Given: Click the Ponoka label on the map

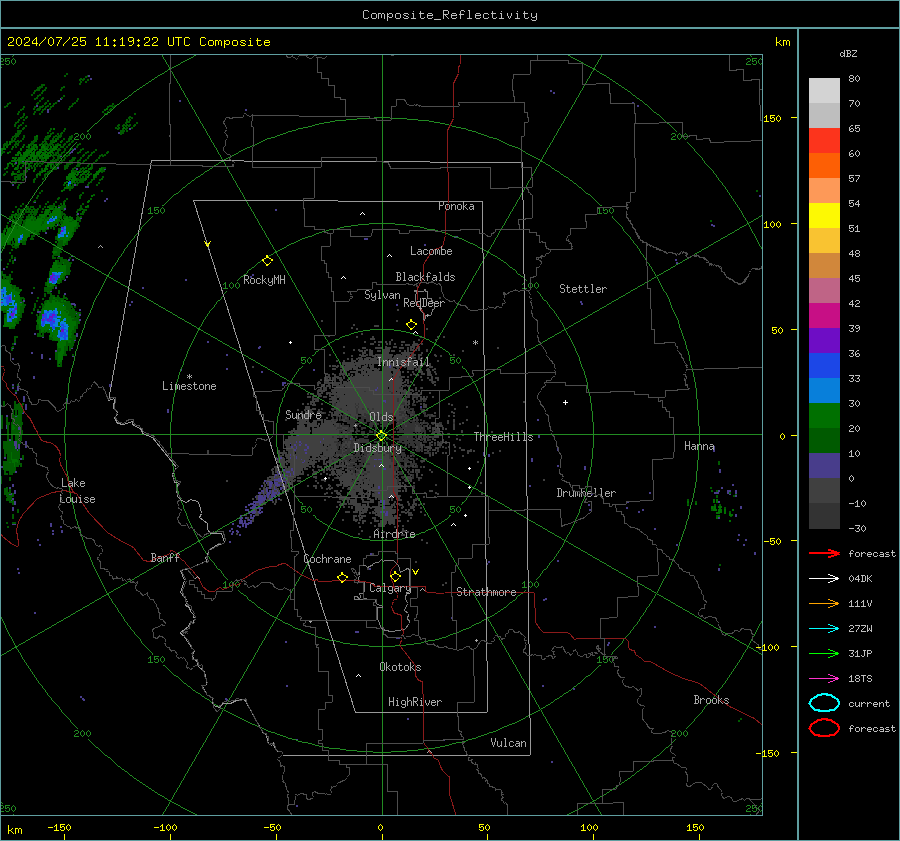Looking at the screenshot, I should pyautogui.click(x=456, y=206).
